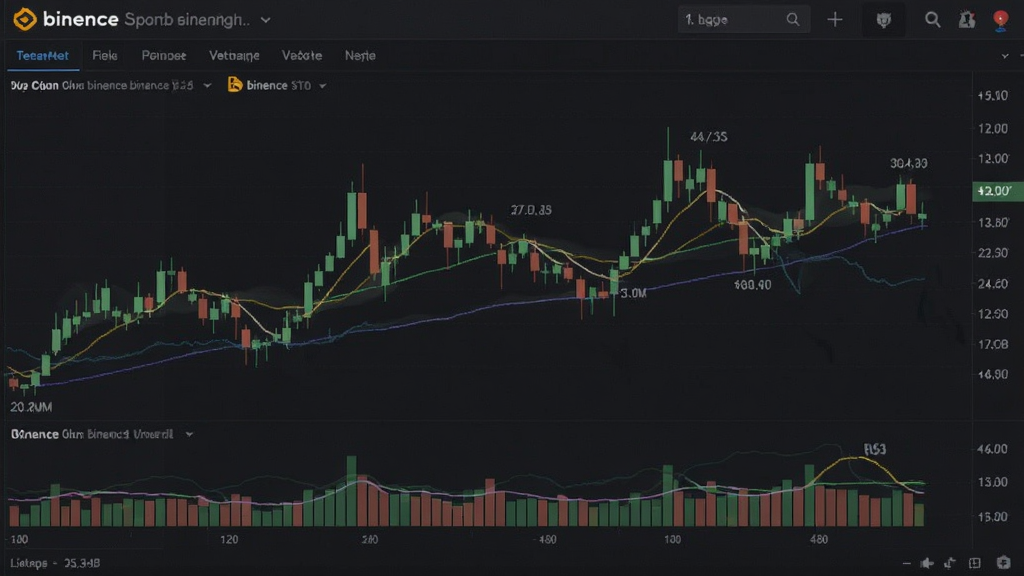Expand the binence STO dropdown arrow

(323, 86)
